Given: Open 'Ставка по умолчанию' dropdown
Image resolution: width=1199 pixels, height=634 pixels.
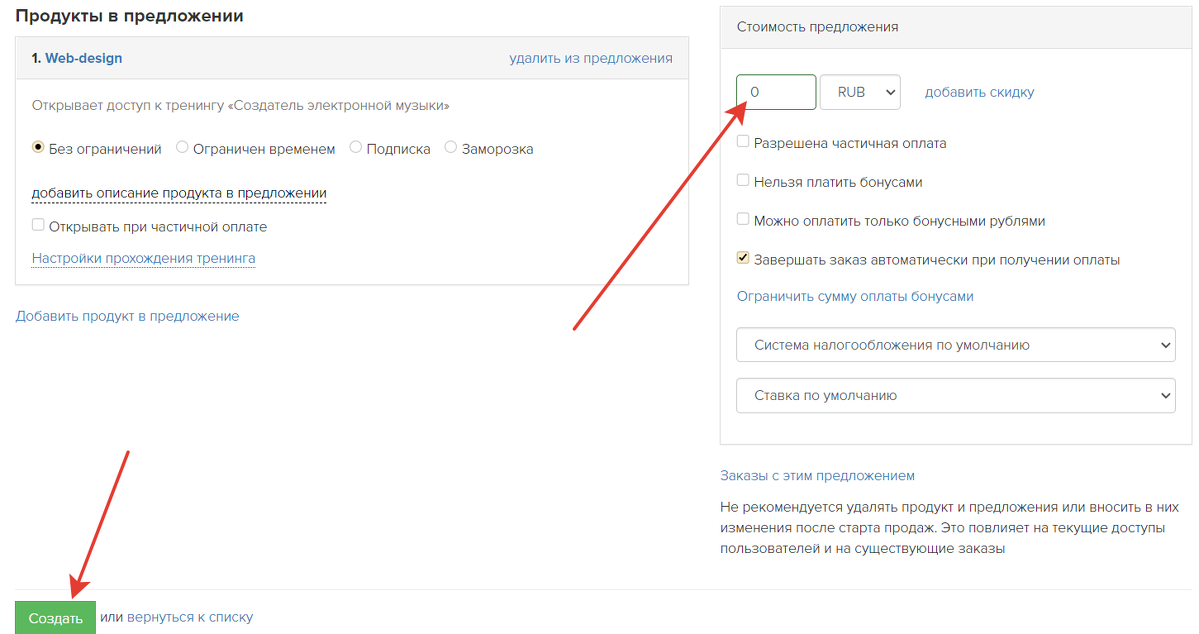Looking at the screenshot, I should (x=956, y=395).
